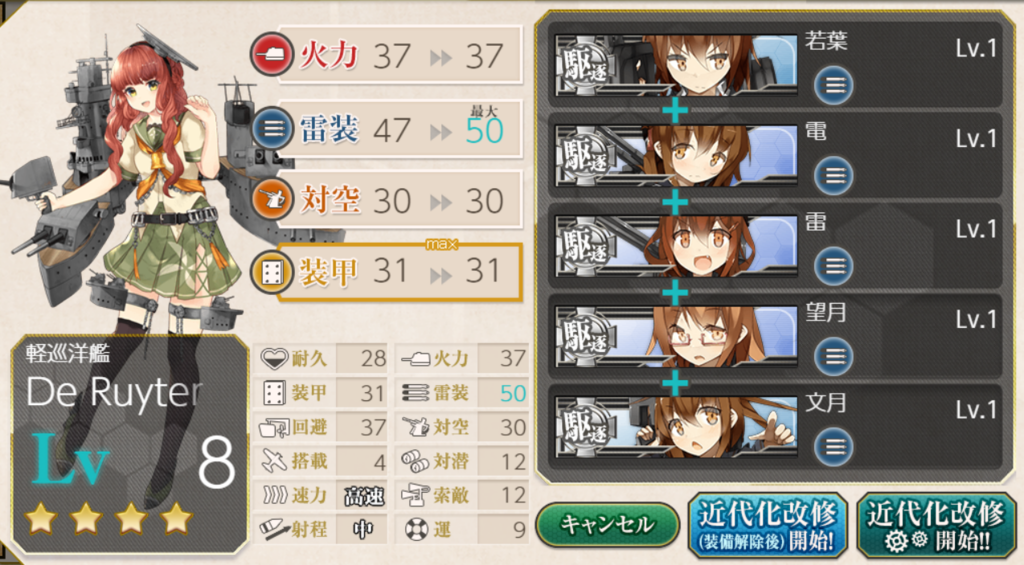Click the orange anti-air 対空 icon
Screen dimensions: 1024x565
[x=272, y=199]
